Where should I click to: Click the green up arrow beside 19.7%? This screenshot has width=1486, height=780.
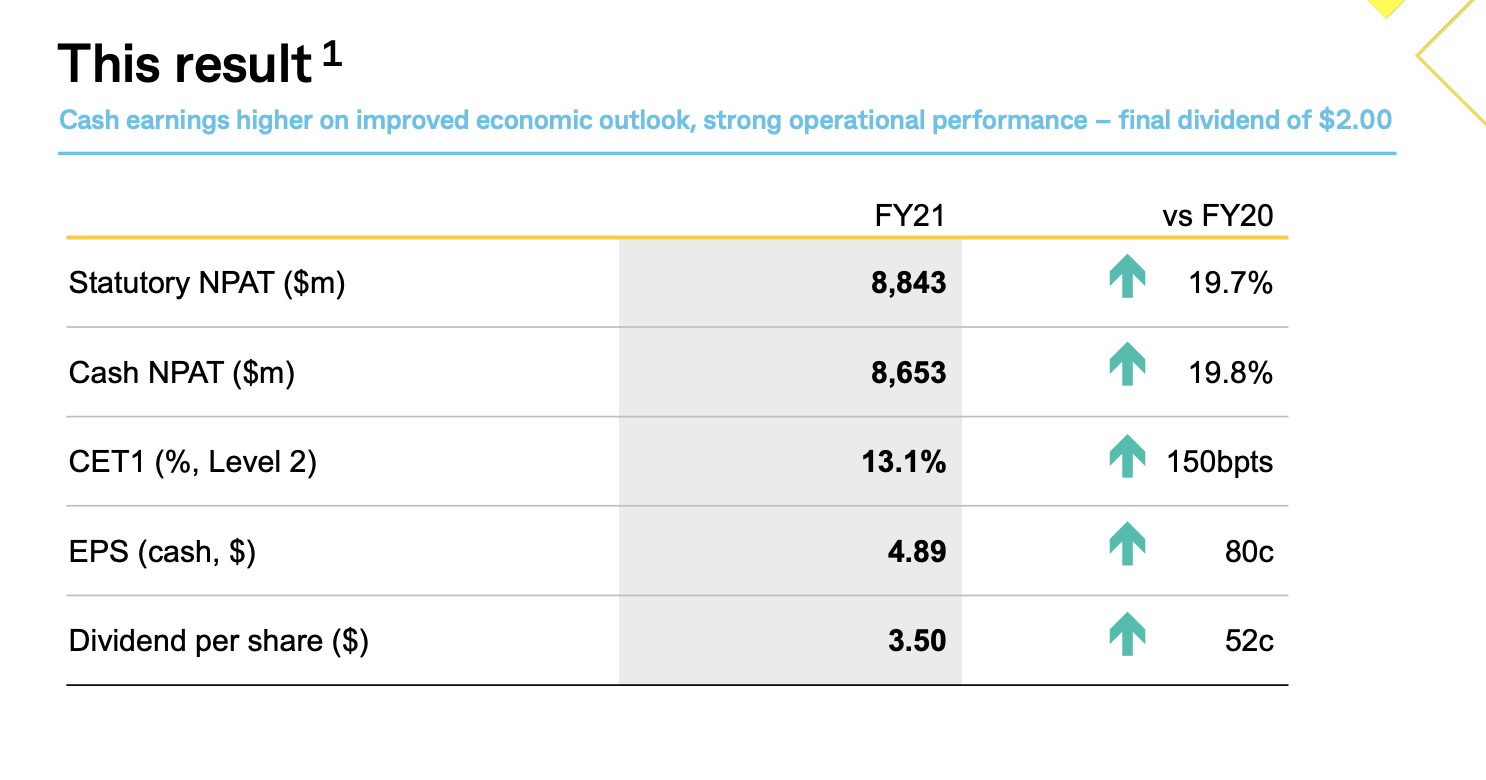[1127, 277]
